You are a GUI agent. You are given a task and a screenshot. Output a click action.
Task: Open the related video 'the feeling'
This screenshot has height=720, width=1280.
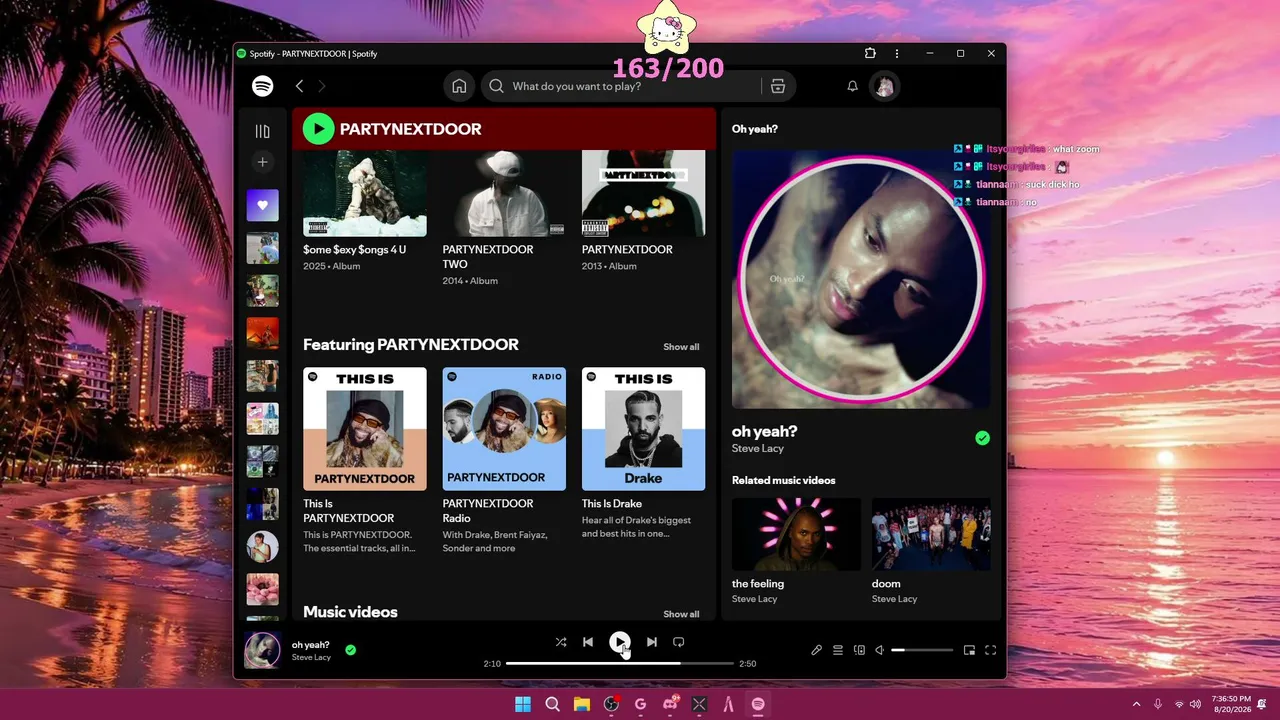click(x=796, y=551)
